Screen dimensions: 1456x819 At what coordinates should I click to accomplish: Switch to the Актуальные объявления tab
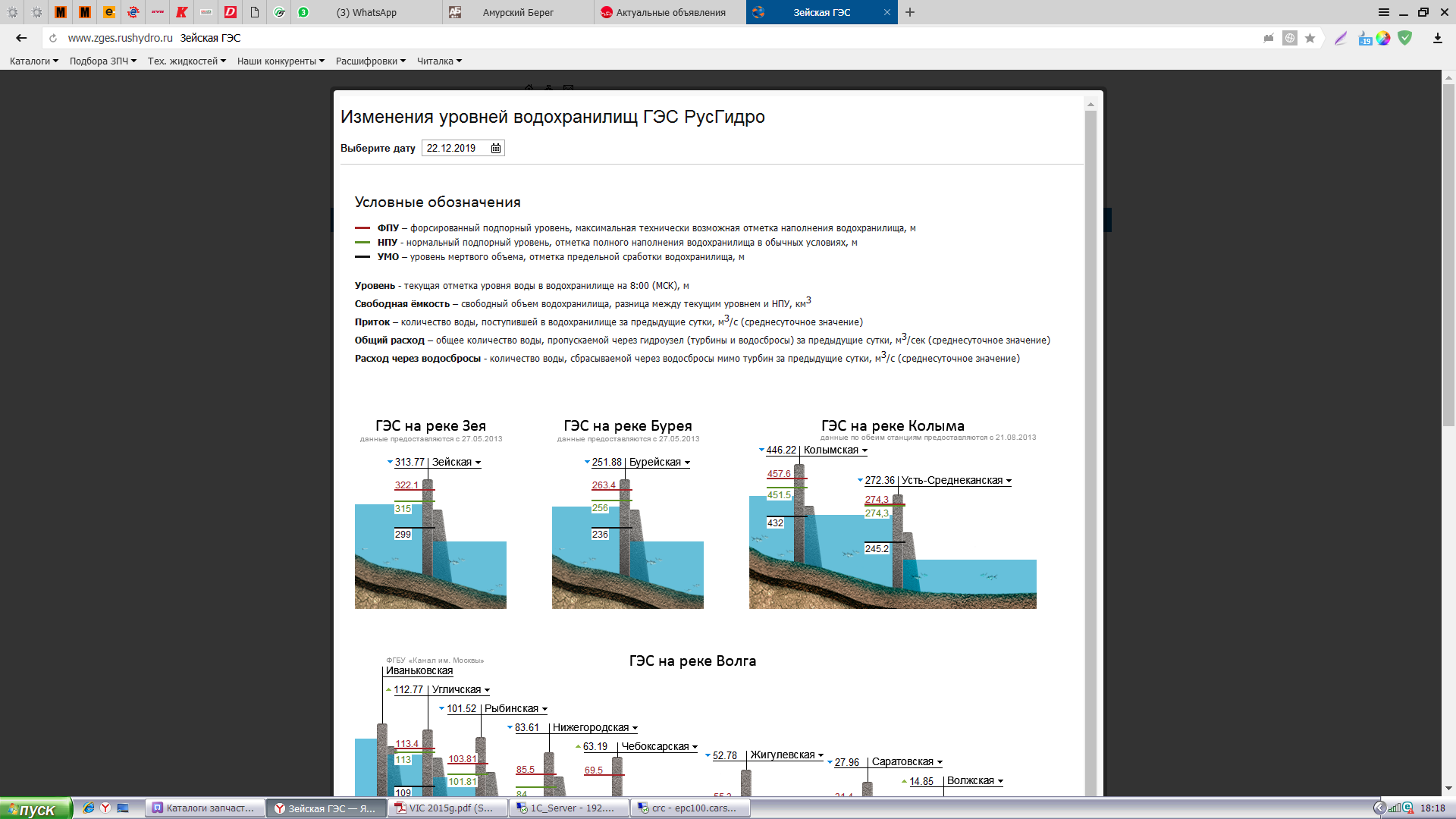coord(670,12)
